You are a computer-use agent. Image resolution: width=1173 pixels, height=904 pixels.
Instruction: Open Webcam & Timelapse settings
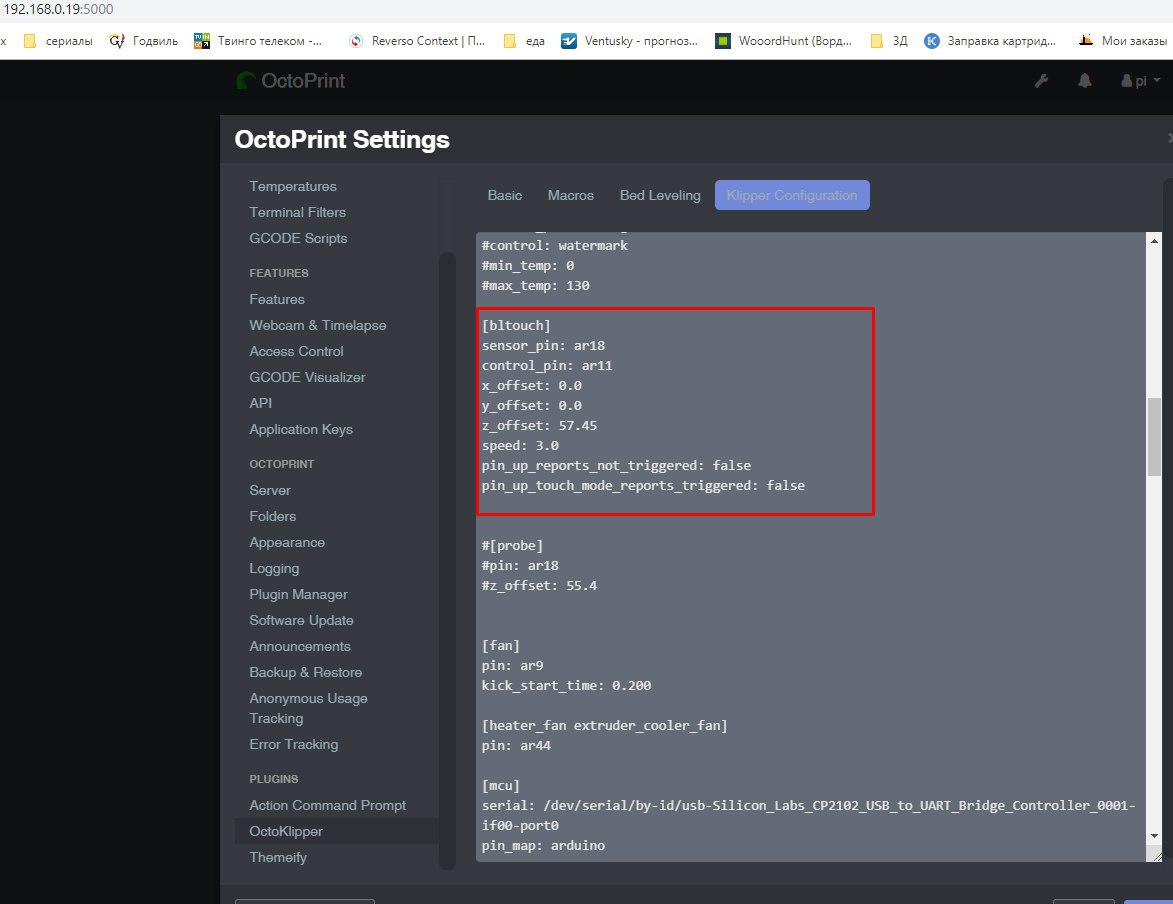pyautogui.click(x=317, y=326)
